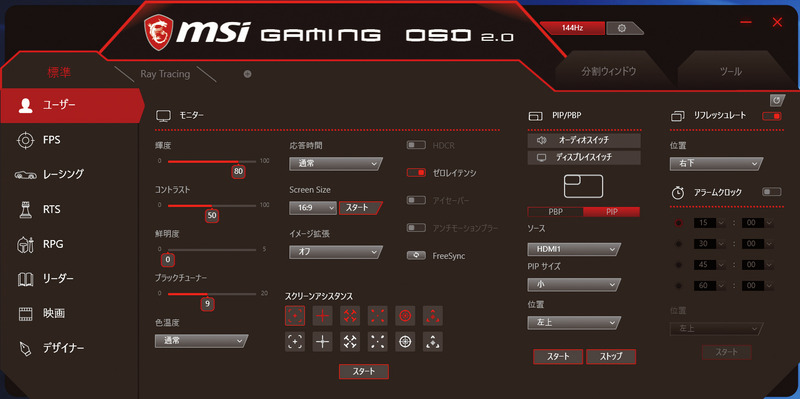This screenshot has width=800, height=399.
Task: Click the 144Hz refresh rate indicator
Action: pyautogui.click(x=572, y=28)
